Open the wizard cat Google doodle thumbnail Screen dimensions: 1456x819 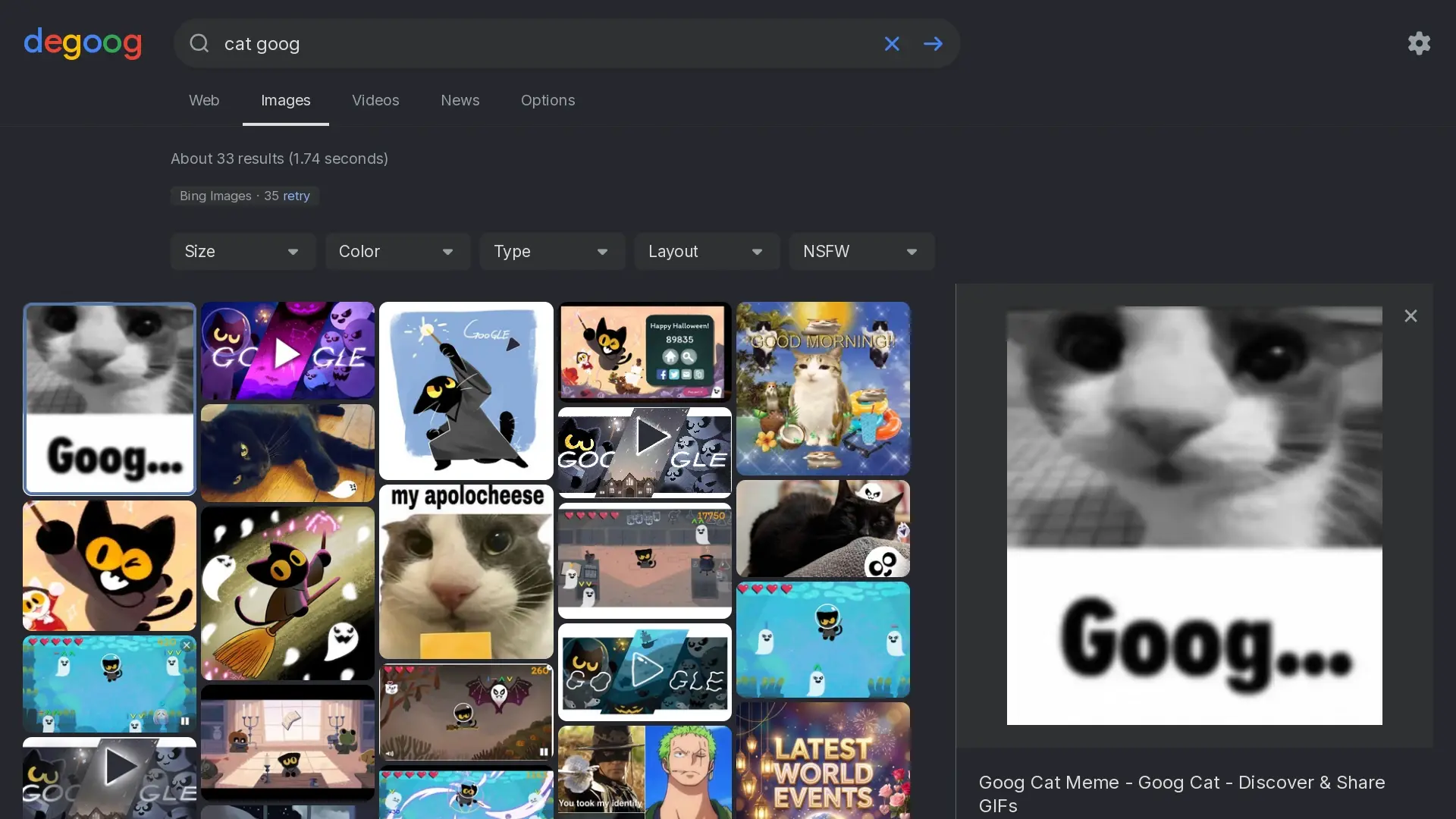click(x=466, y=391)
